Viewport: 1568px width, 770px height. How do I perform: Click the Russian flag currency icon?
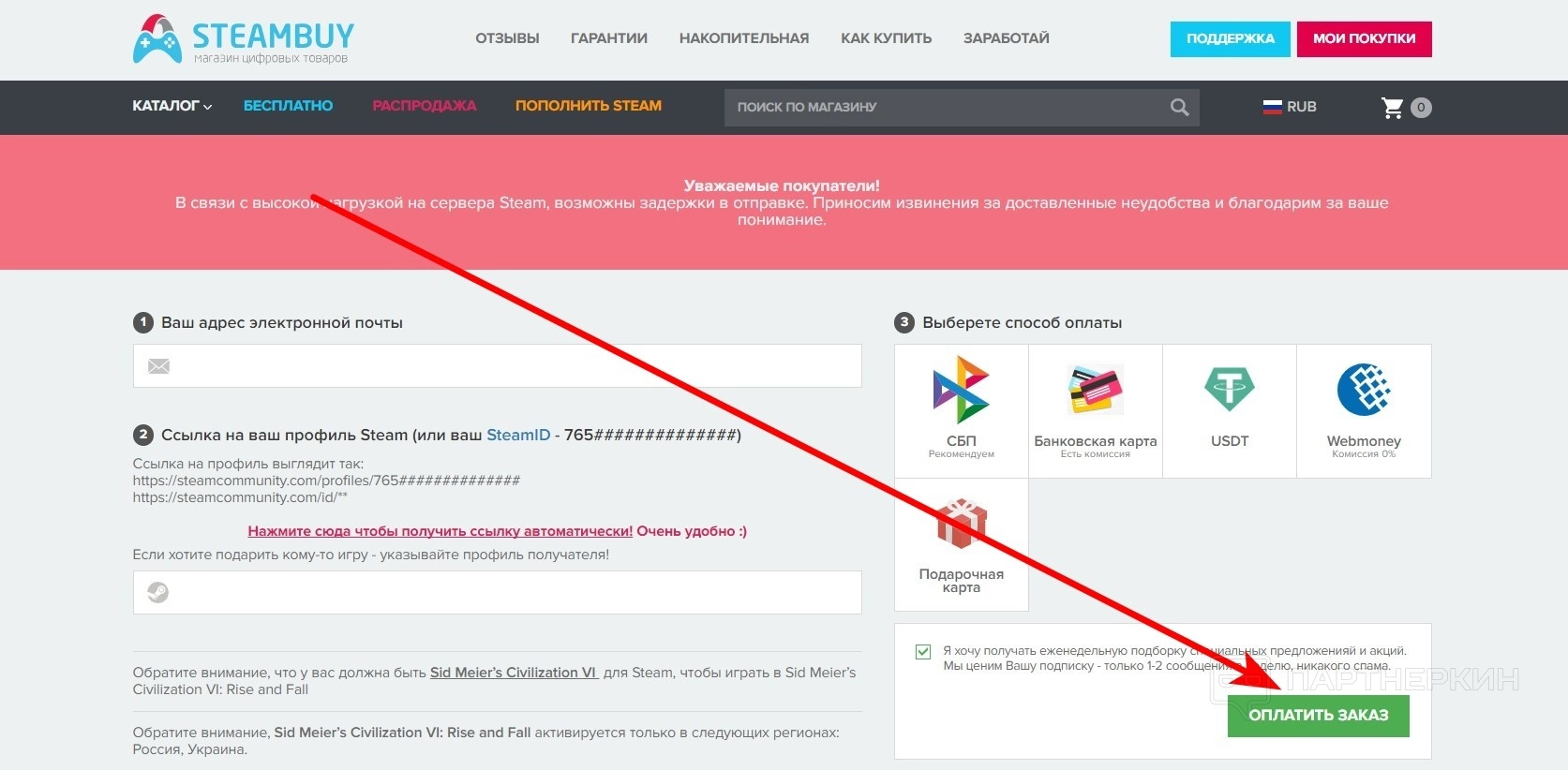1272,107
